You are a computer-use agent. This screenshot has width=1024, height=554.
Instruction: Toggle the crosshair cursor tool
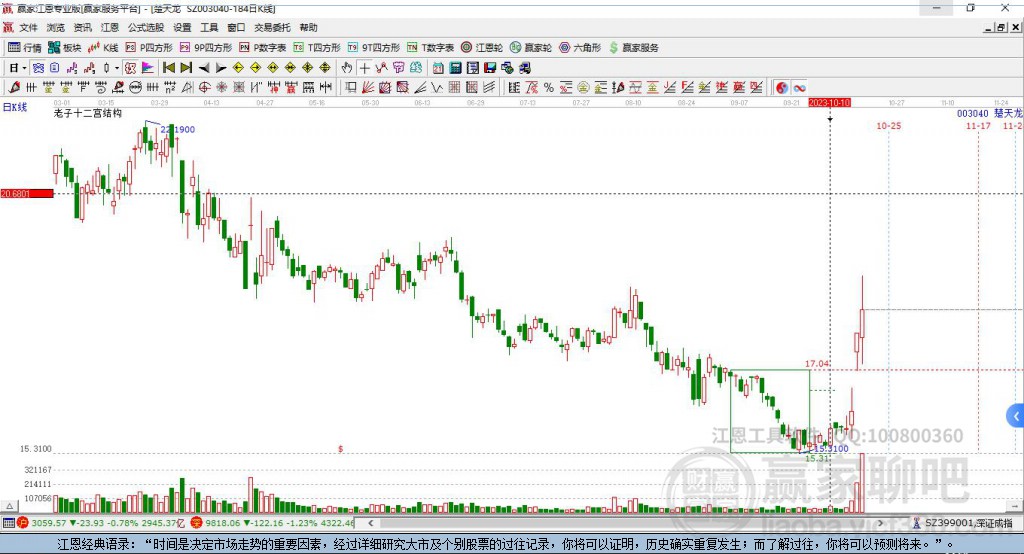(364, 68)
